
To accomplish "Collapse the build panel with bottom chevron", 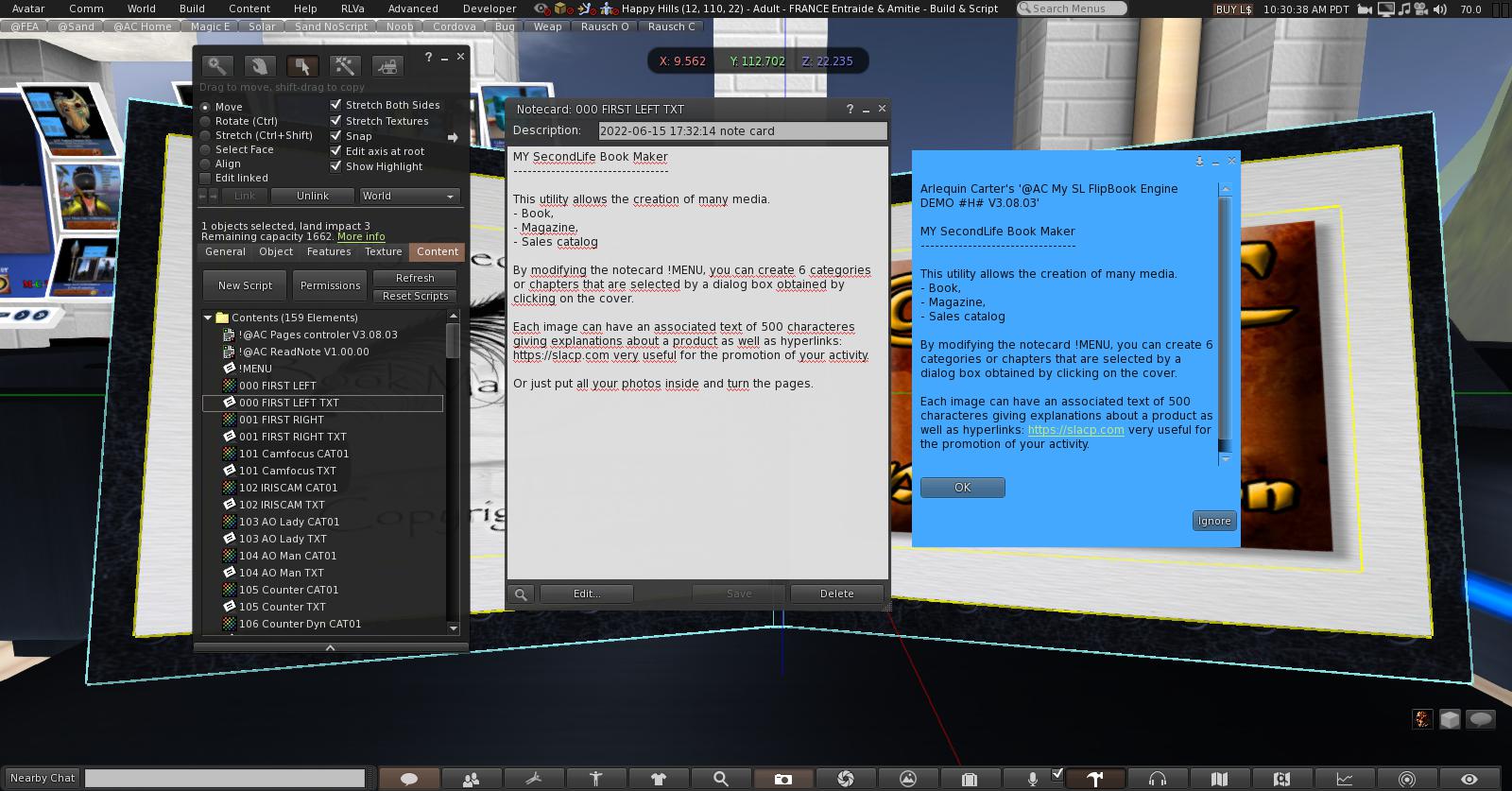I will 330,647.
